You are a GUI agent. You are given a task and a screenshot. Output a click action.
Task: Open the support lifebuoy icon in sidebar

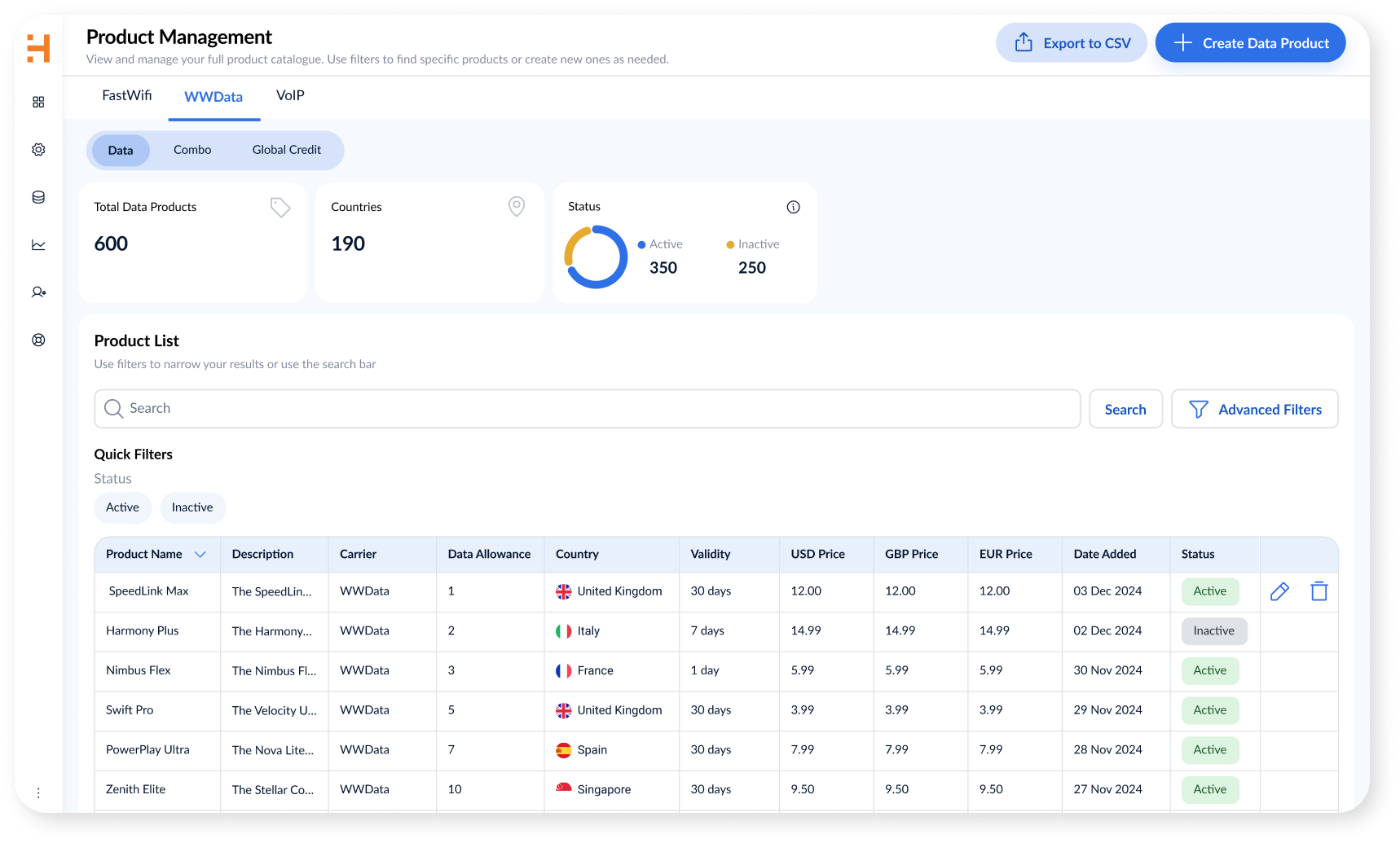click(x=38, y=340)
